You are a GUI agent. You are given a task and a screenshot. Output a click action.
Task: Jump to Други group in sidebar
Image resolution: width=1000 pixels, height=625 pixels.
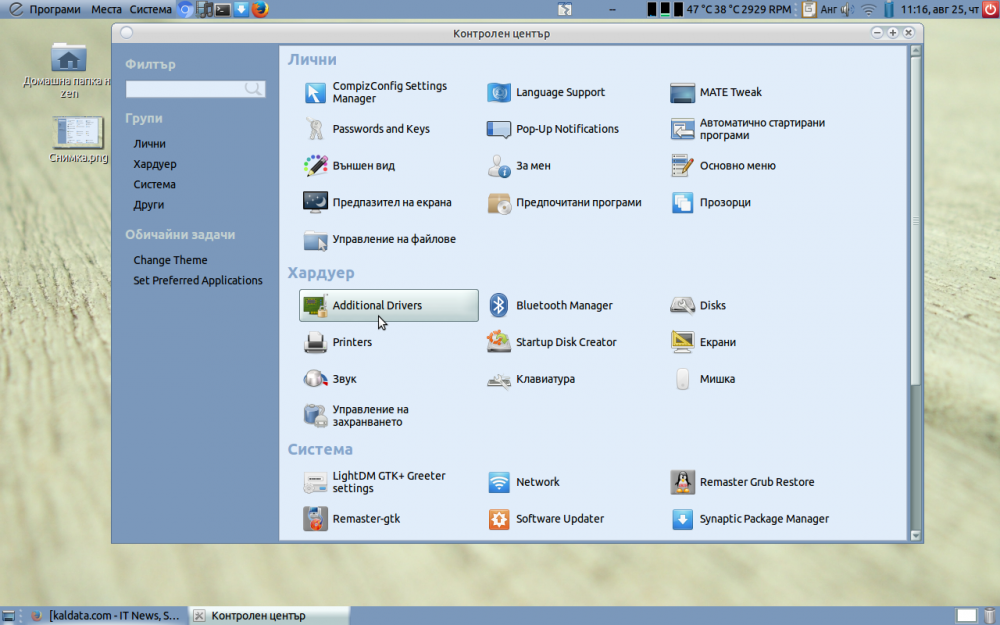pyautogui.click(x=149, y=205)
